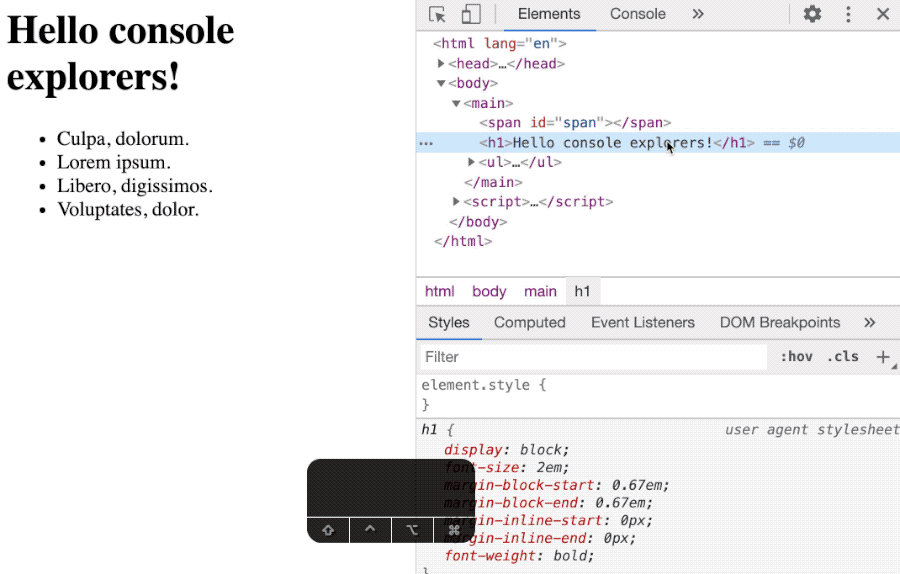Select body in the breadcrumb bar
This screenshot has height=574, width=900.
click(x=489, y=291)
